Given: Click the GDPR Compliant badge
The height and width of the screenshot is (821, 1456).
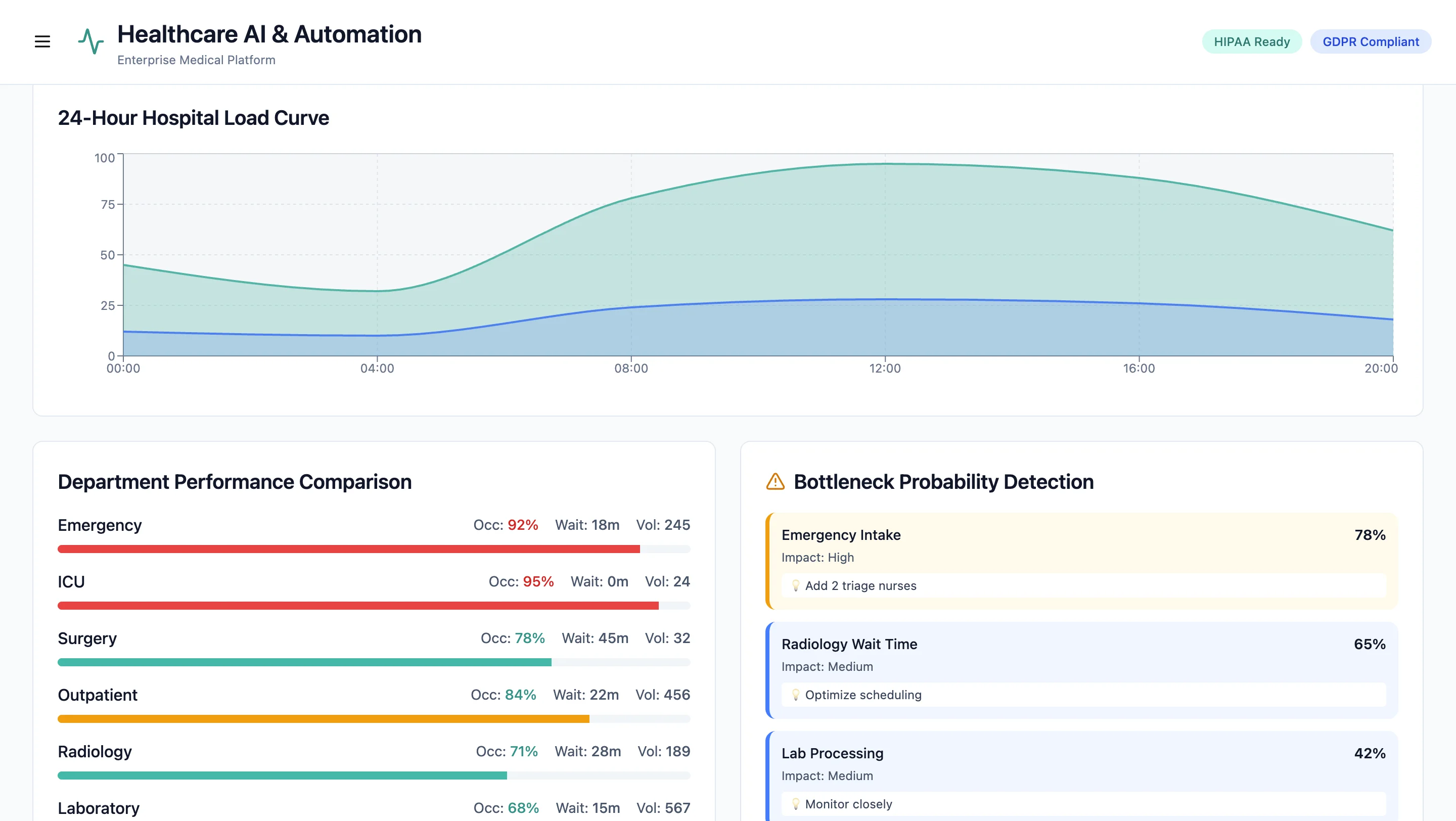Looking at the screenshot, I should tap(1371, 41).
